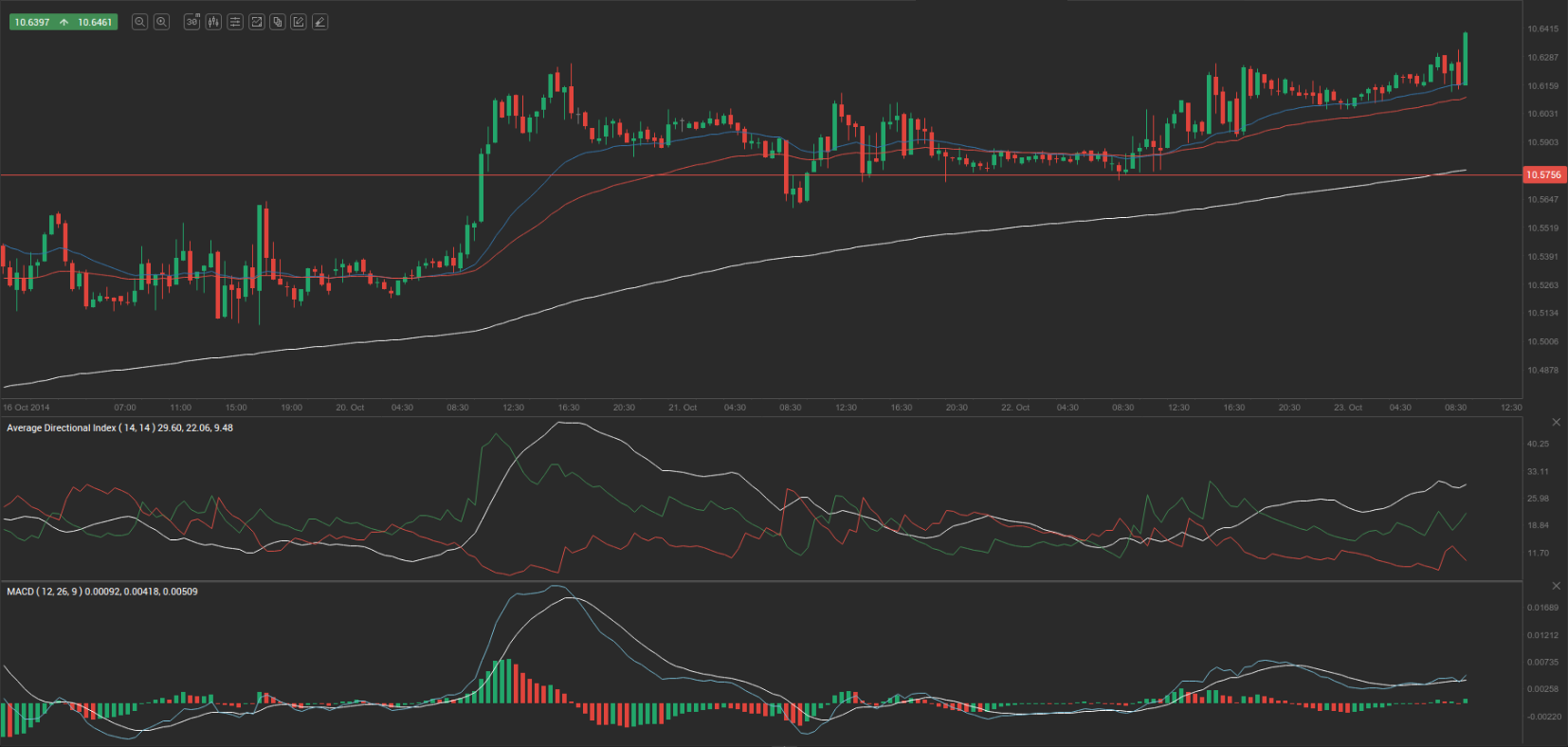Click the 10.6415 value on price scale
The image size is (1568, 747).
click(x=1542, y=29)
